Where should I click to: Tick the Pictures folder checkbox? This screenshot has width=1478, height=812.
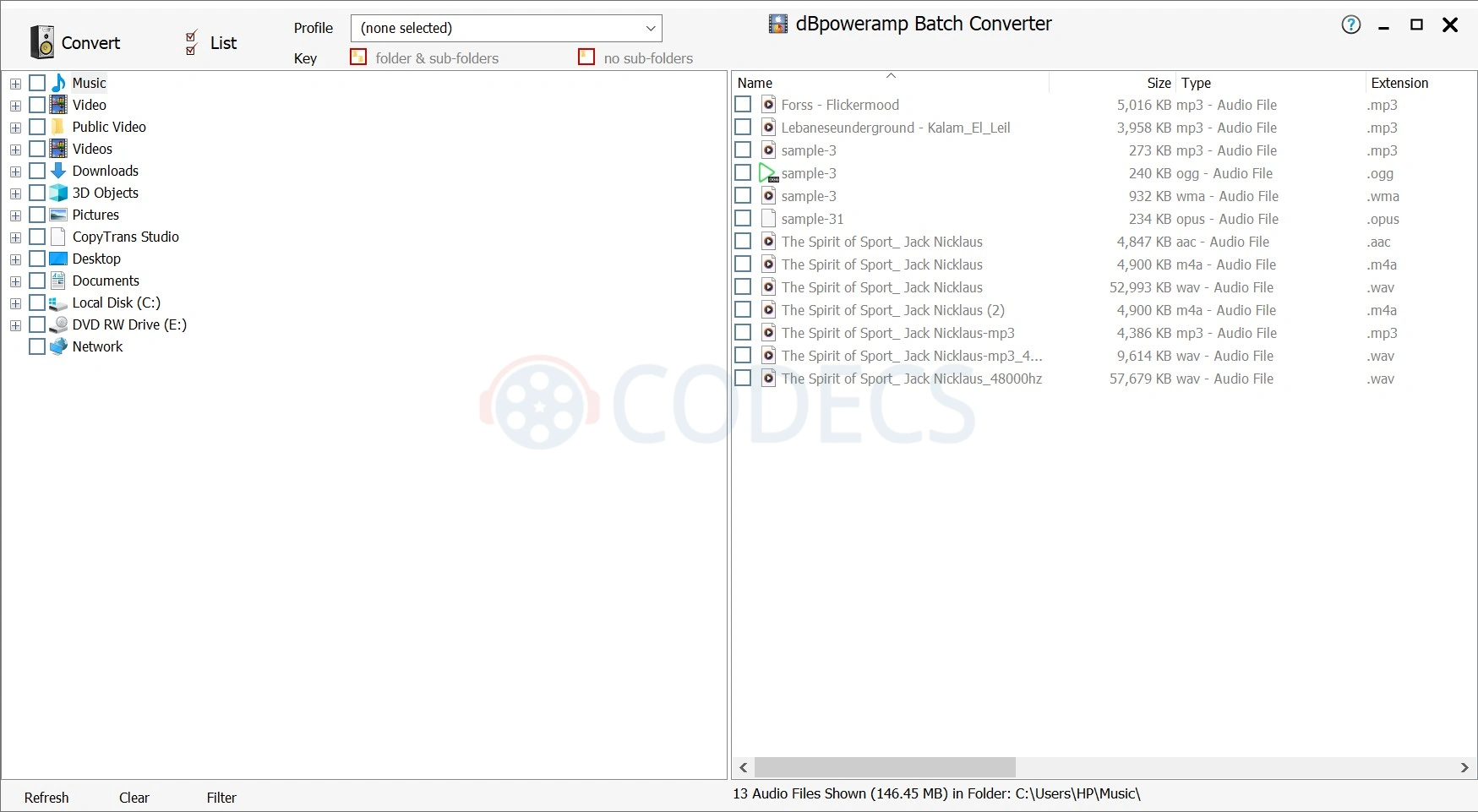coord(37,215)
